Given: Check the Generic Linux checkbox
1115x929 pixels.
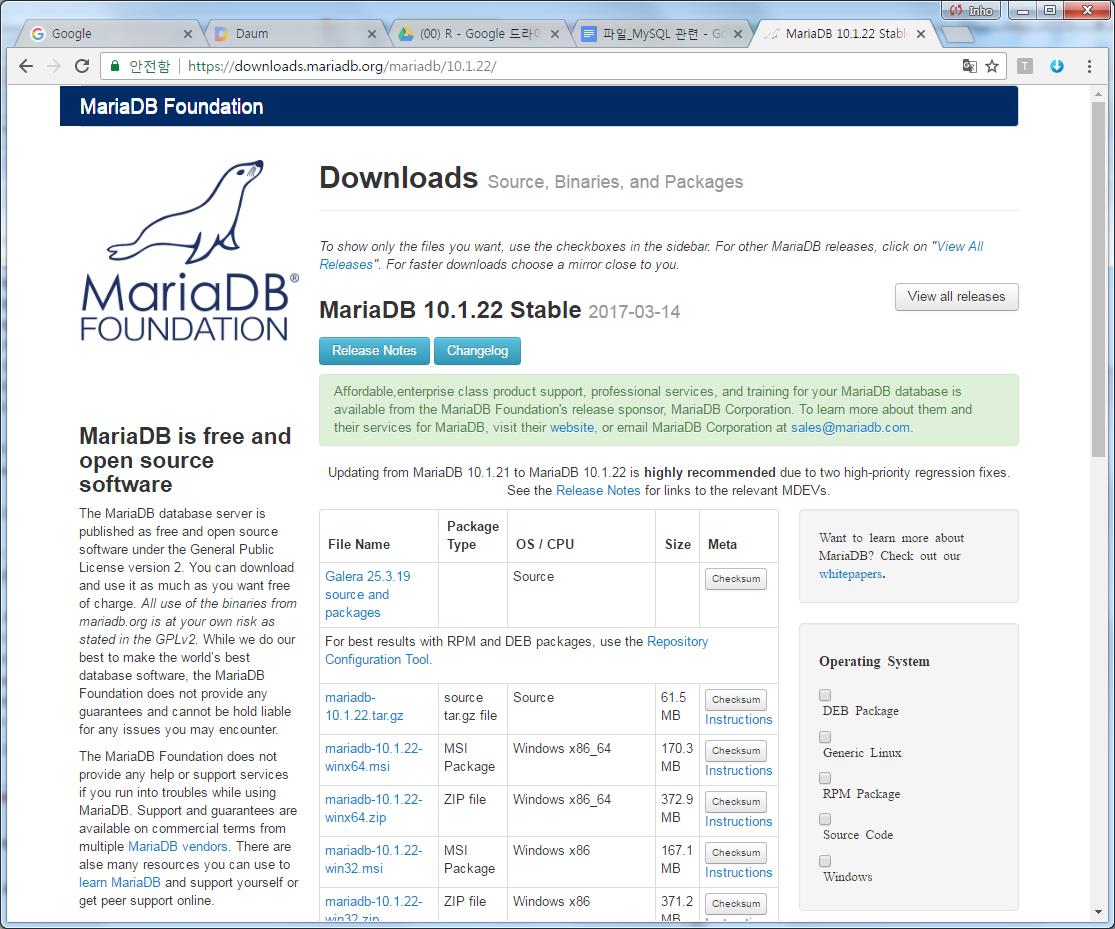Looking at the screenshot, I should (x=825, y=737).
